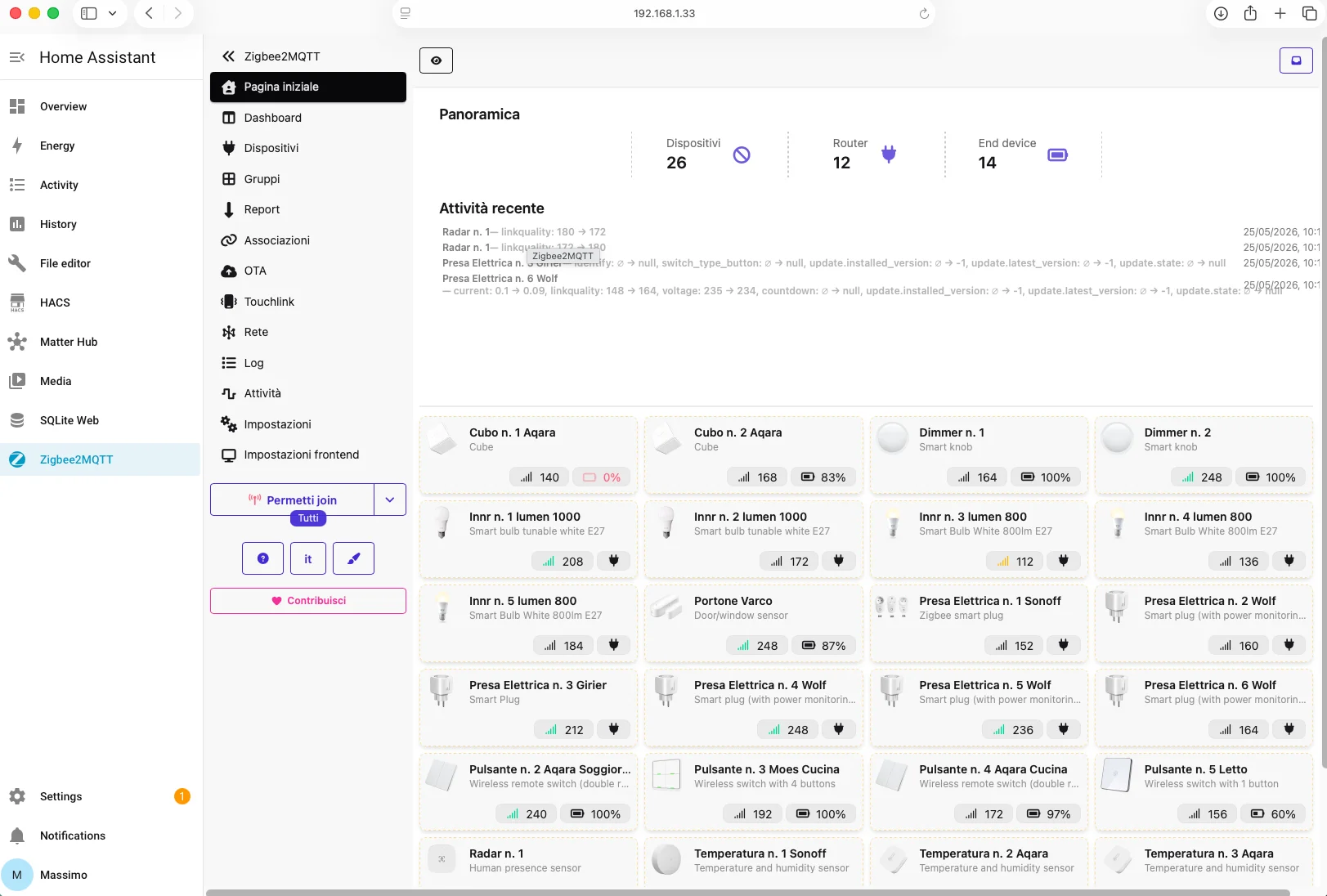Open Dimmer n. 1 device card
The image size is (1327, 896).
pos(979,455)
